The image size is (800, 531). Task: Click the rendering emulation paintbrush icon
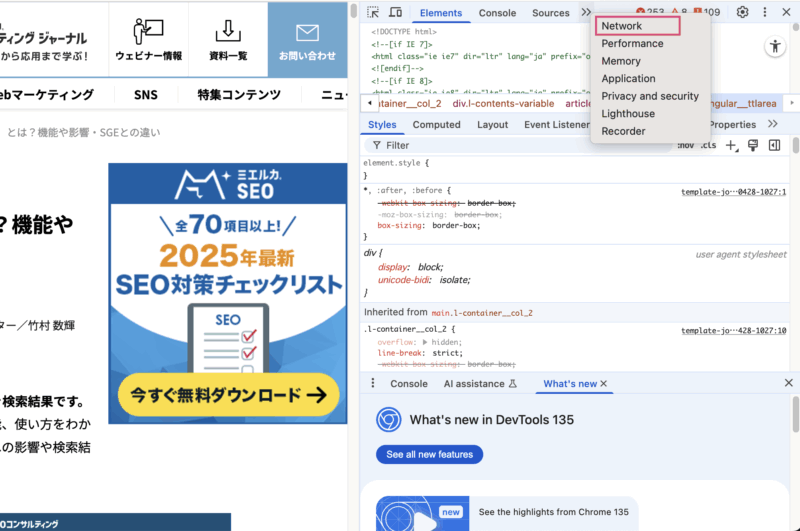(x=753, y=145)
